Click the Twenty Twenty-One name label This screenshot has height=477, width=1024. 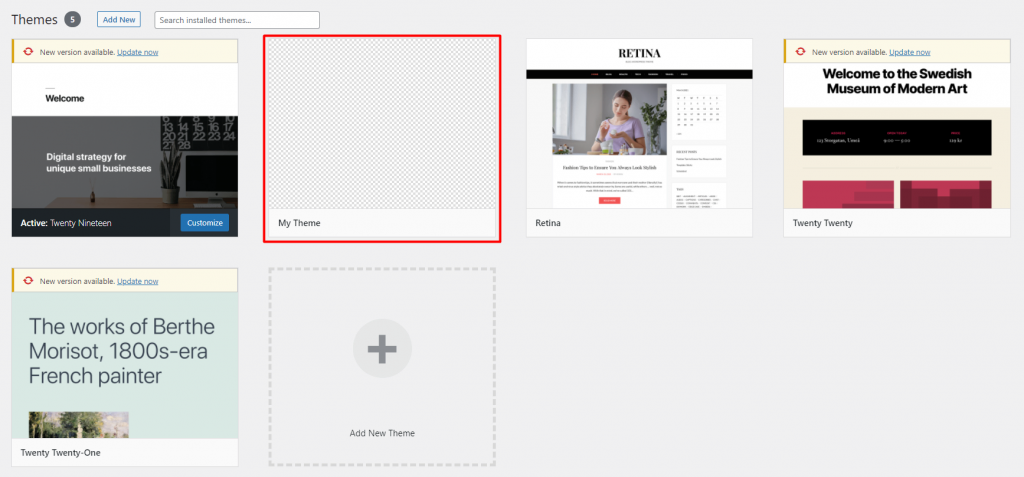point(61,452)
